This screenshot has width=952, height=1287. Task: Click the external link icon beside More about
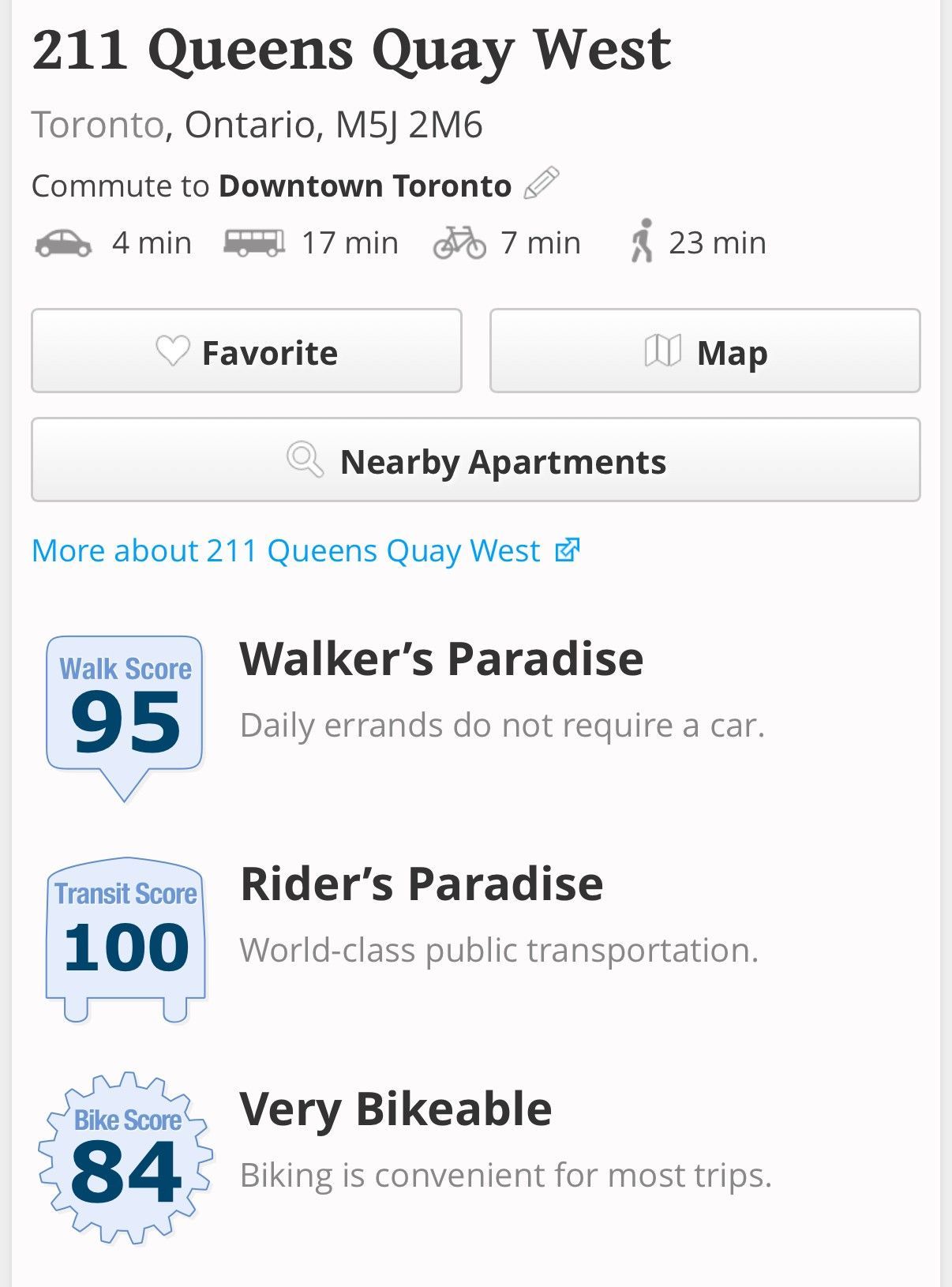tap(567, 550)
